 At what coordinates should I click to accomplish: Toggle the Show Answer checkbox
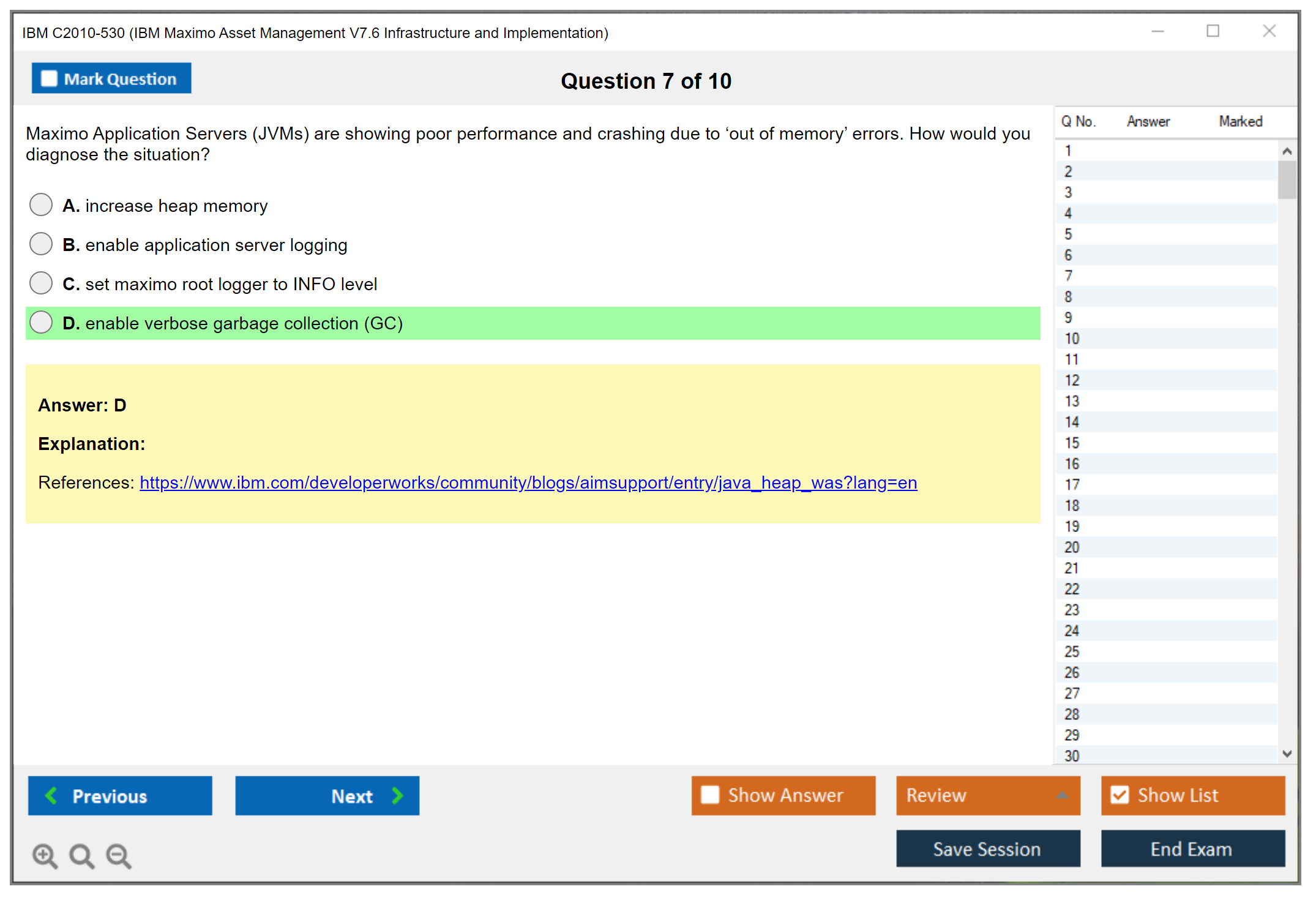pos(710,795)
